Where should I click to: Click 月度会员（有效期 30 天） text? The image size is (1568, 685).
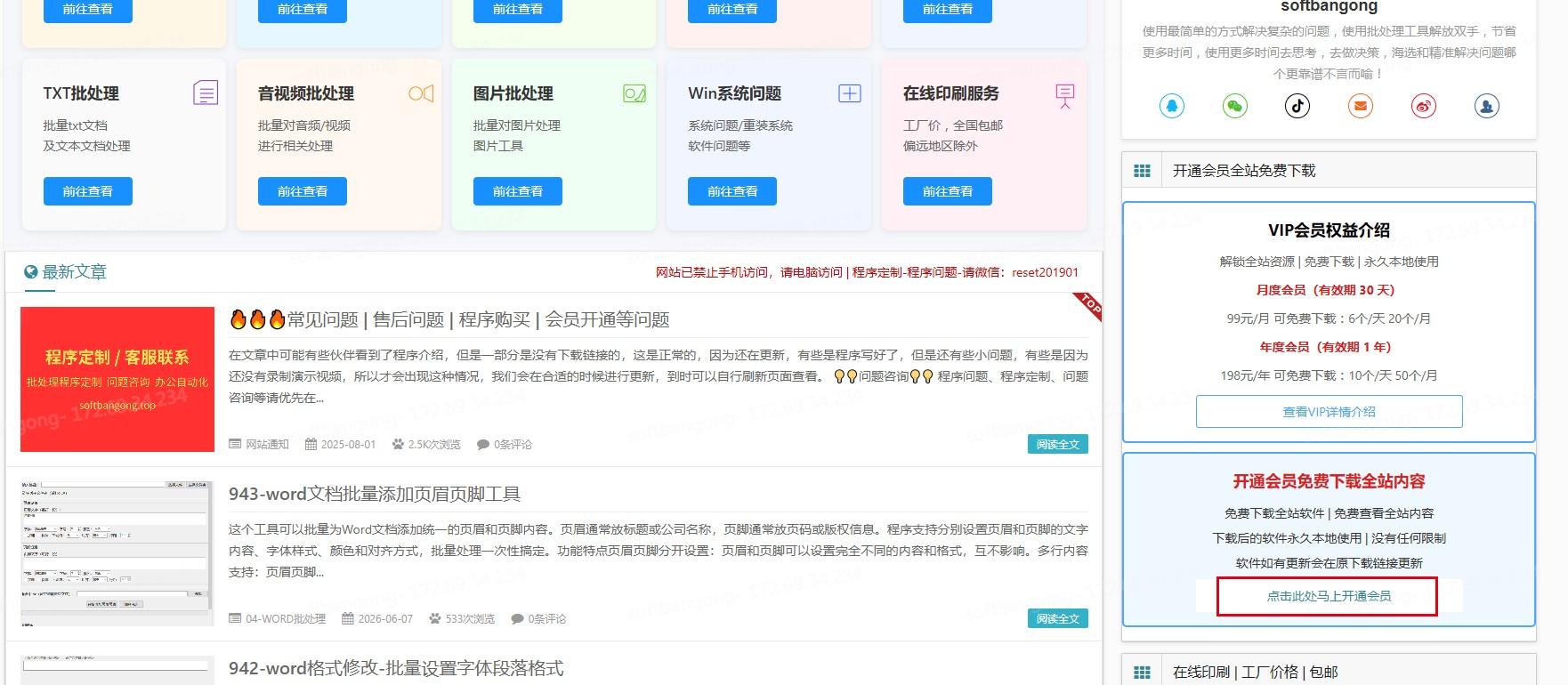(1325, 290)
